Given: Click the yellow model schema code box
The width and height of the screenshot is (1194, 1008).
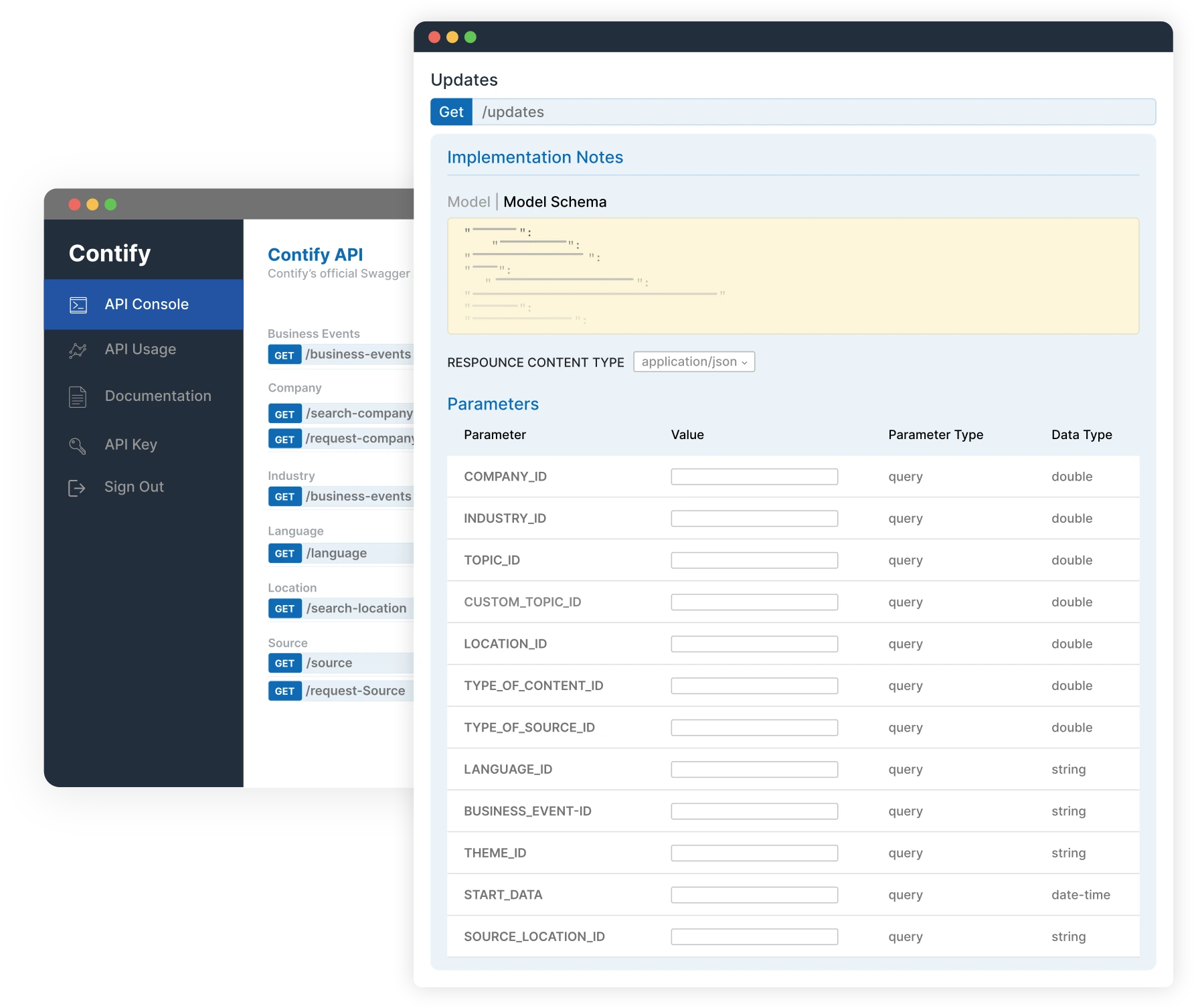Looking at the screenshot, I should coord(793,276).
